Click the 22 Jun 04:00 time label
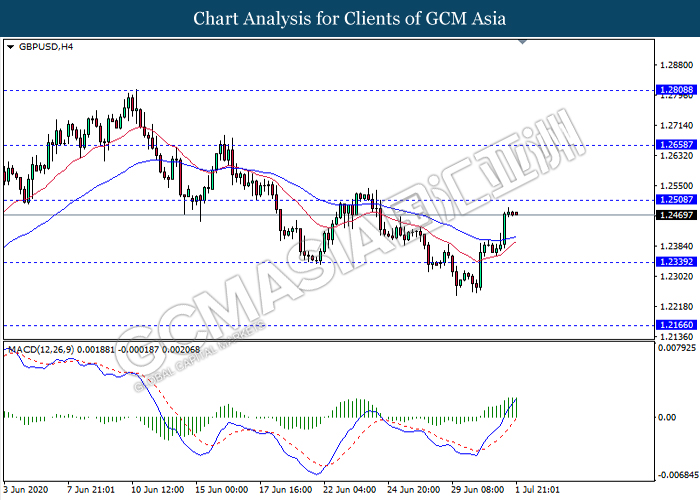The width and height of the screenshot is (700, 500). 350,490
